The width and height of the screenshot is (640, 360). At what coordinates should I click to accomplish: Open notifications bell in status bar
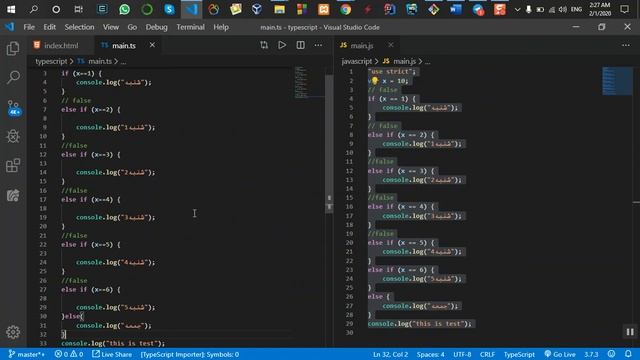pyautogui.click(x=628, y=354)
